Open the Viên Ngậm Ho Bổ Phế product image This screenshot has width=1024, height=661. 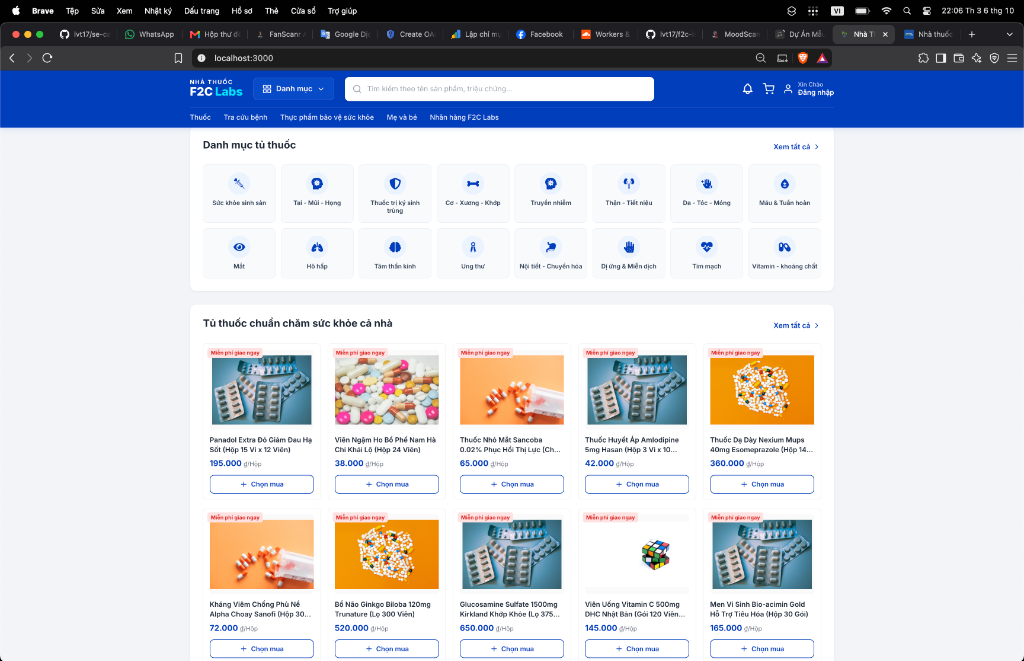[x=387, y=390]
